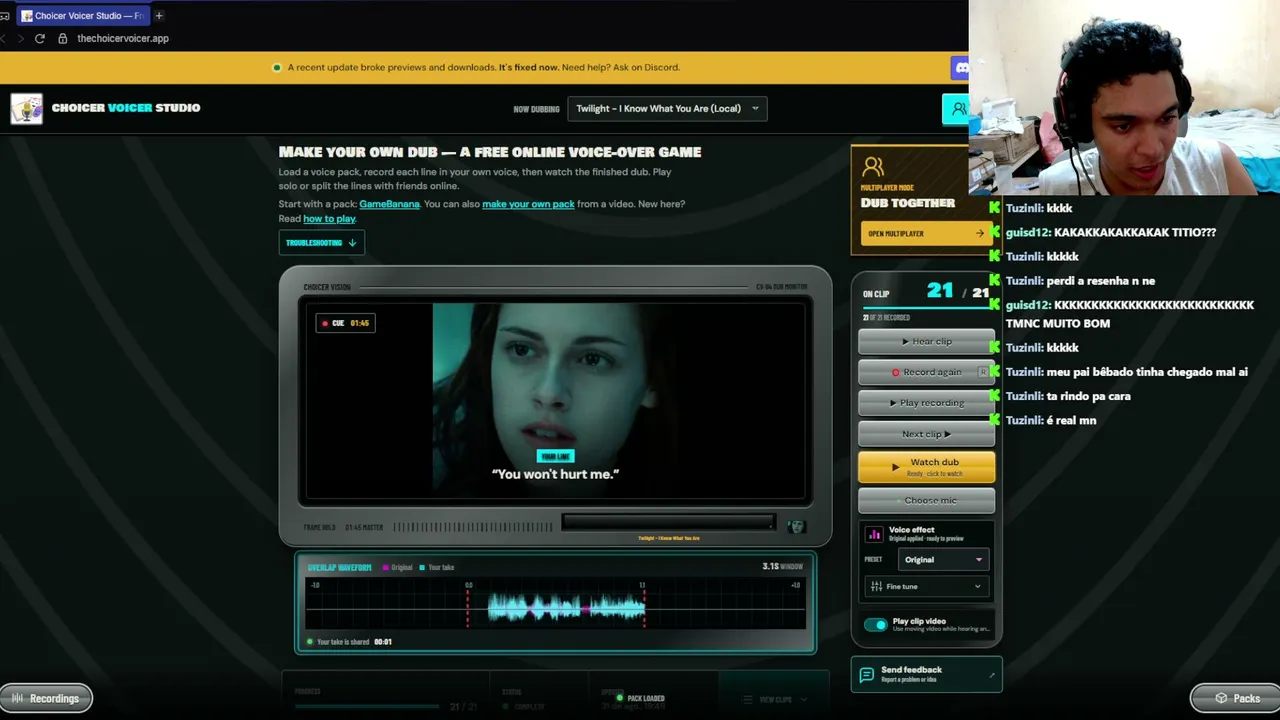
Task: Click the clip timeline bar under the monitor
Action: click(x=668, y=522)
